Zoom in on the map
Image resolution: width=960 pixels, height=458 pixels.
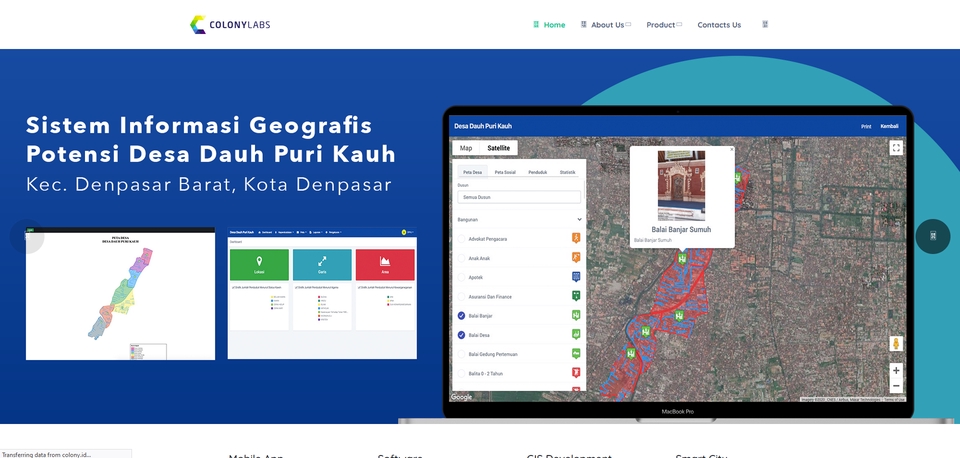[x=896, y=370]
